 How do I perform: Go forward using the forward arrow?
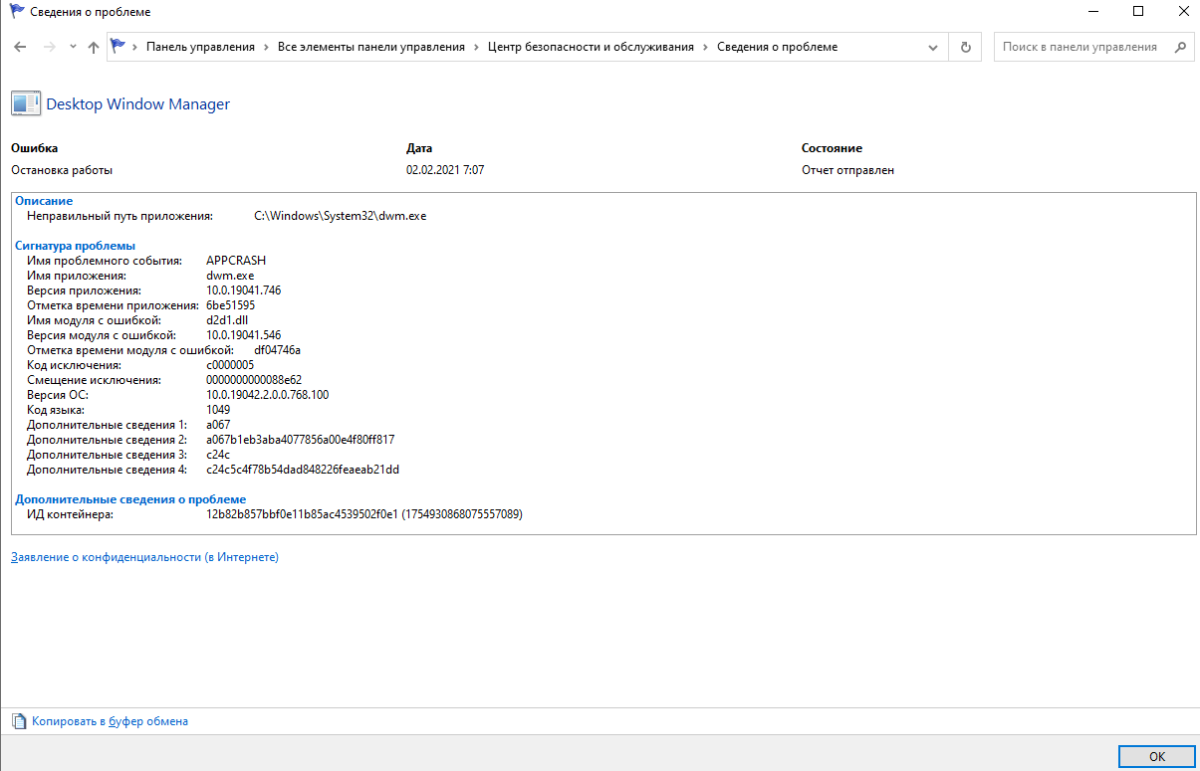[x=49, y=47]
